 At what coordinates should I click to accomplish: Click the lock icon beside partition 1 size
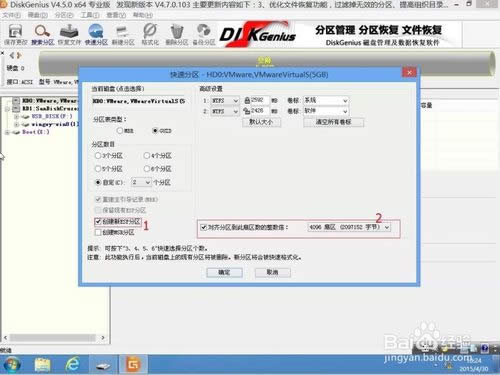tap(247, 100)
